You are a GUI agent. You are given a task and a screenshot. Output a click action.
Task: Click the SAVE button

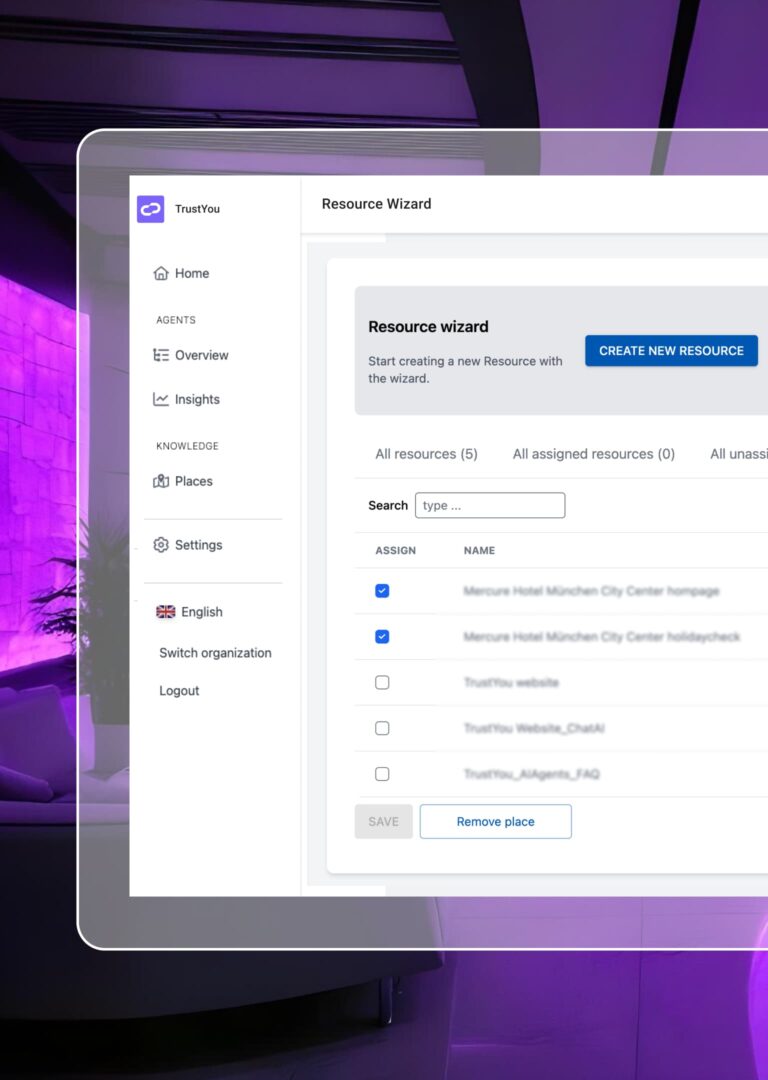coord(384,822)
